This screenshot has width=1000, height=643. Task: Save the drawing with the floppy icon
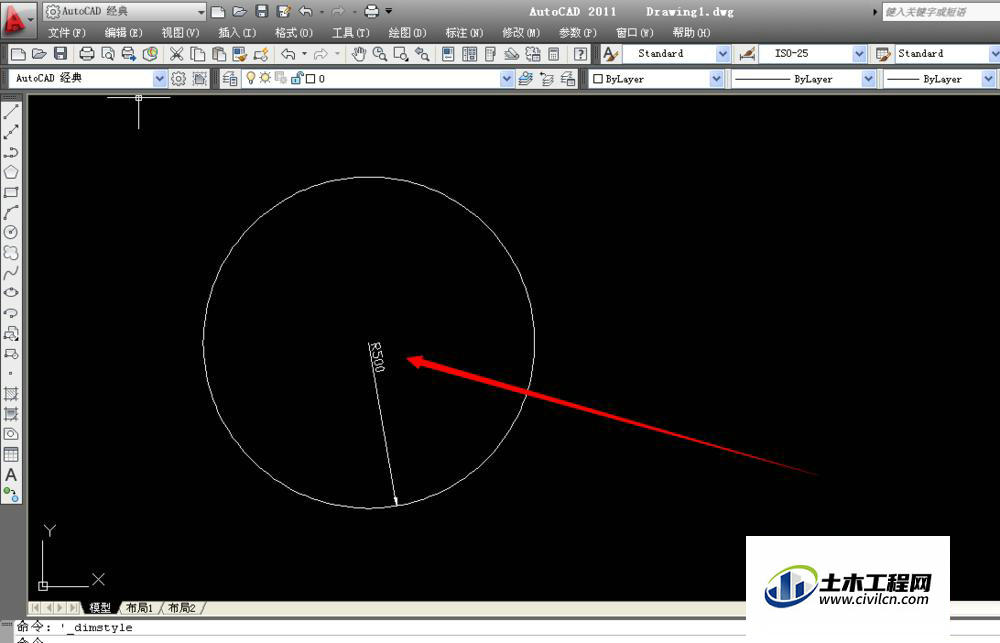[x=61, y=54]
